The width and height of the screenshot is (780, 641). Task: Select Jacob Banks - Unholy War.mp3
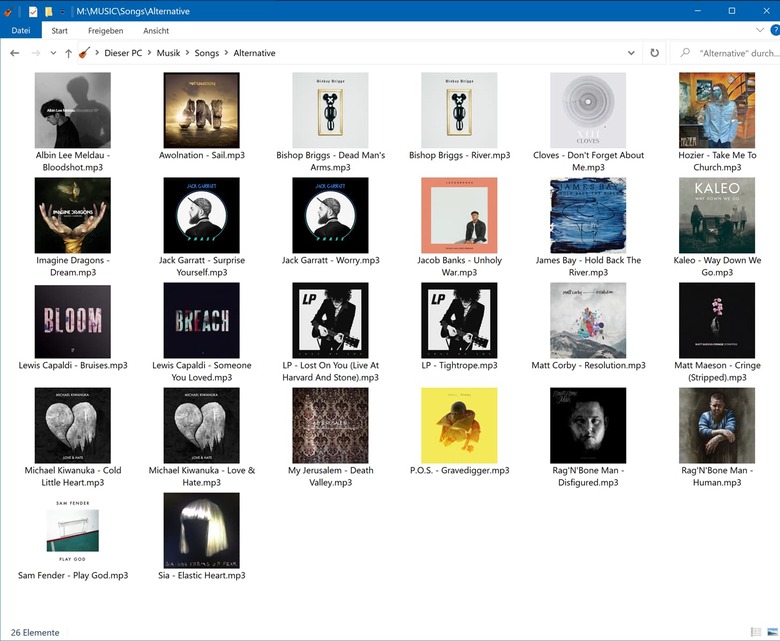[459, 215]
